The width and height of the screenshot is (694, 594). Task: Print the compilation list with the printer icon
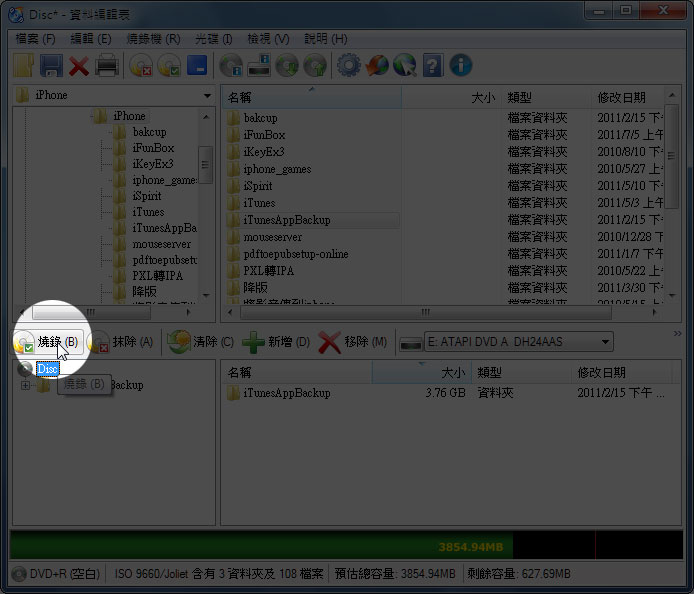tap(107, 66)
